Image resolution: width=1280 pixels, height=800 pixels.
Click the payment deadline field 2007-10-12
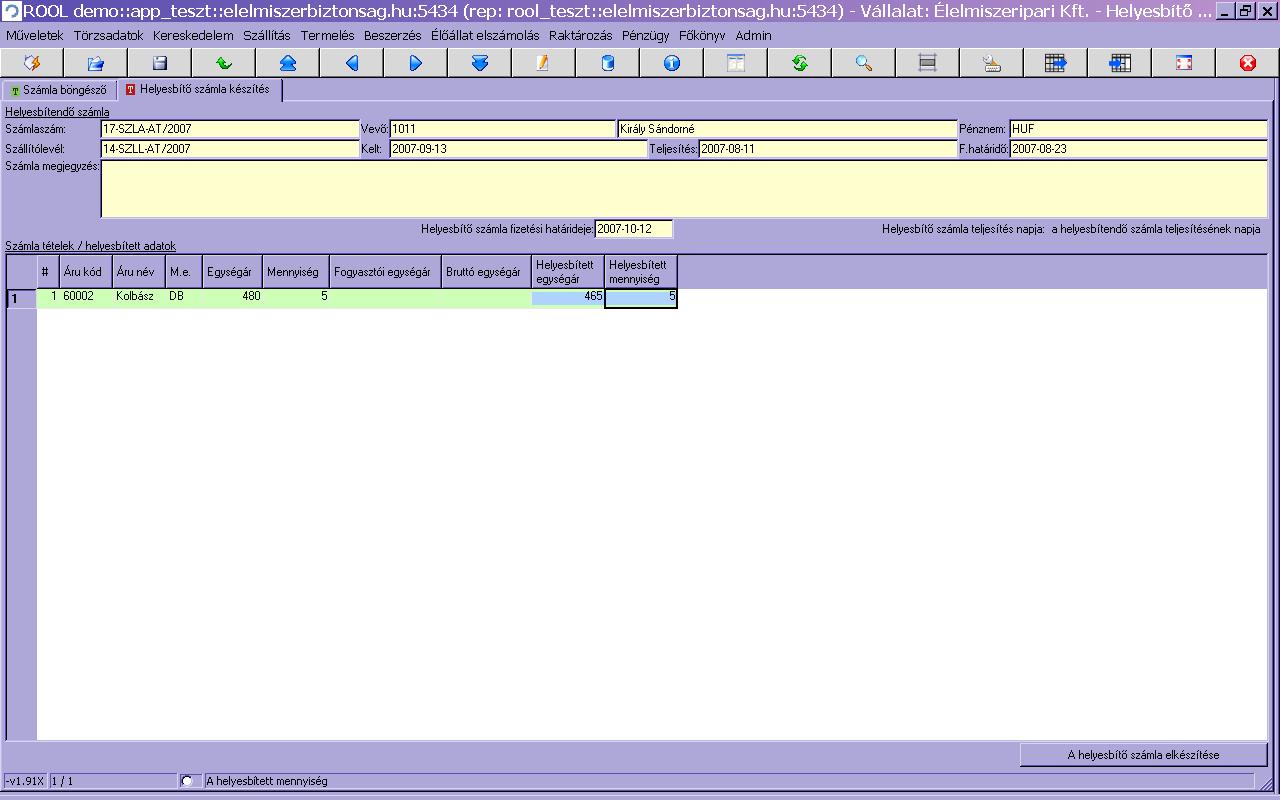[633, 229]
